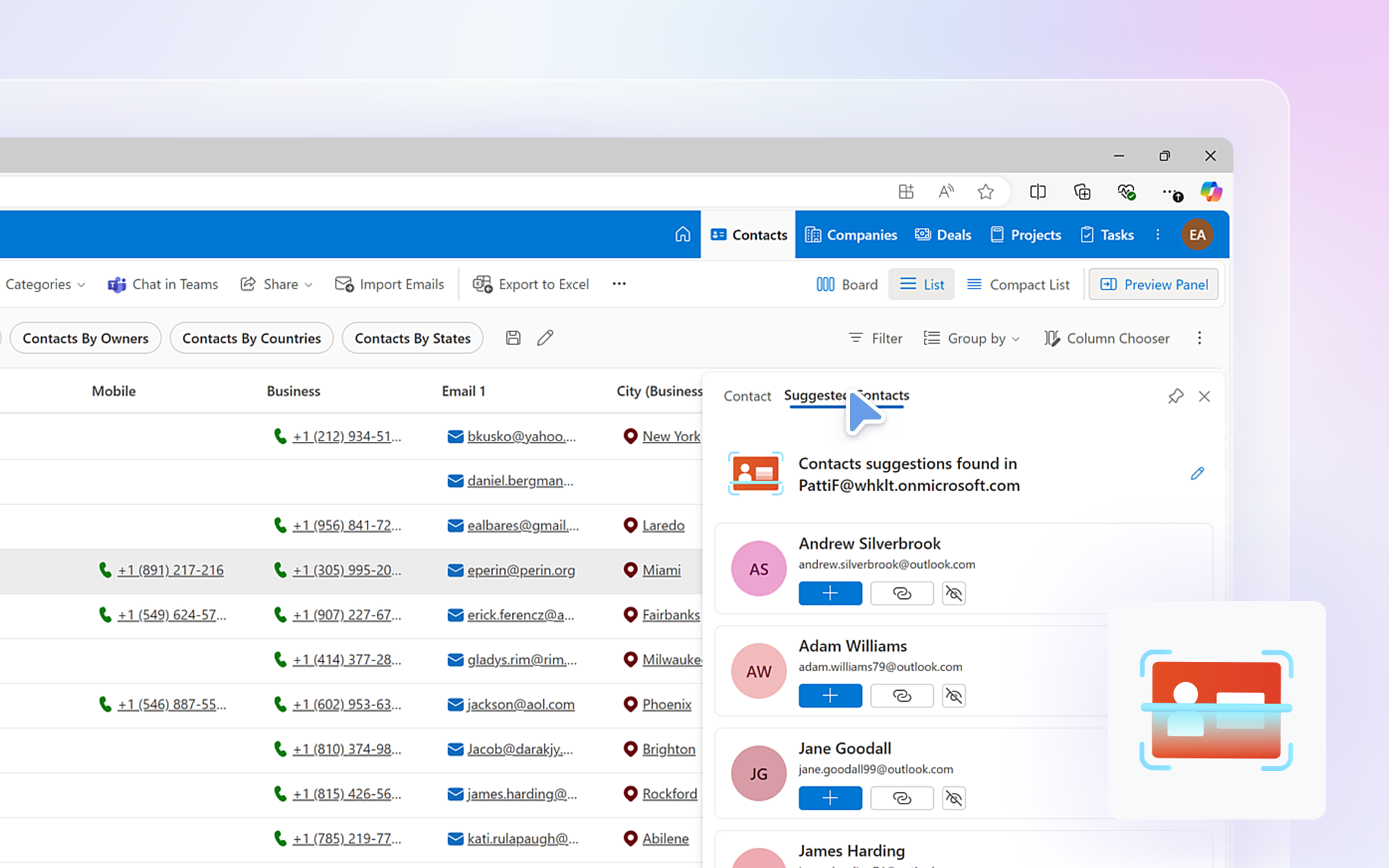This screenshot has height=868, width=1389.
Task: Switch to List view
Action: 922,284
